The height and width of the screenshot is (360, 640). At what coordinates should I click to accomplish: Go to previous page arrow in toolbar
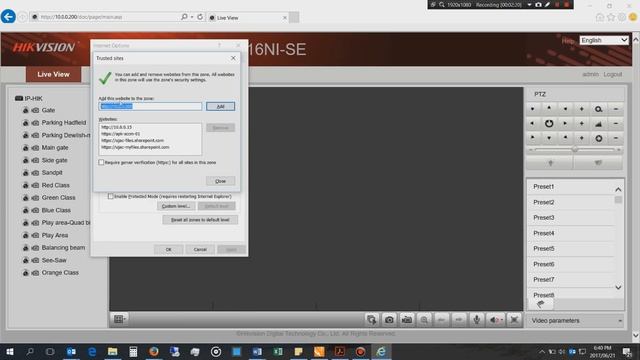click(x=441, y=320)
